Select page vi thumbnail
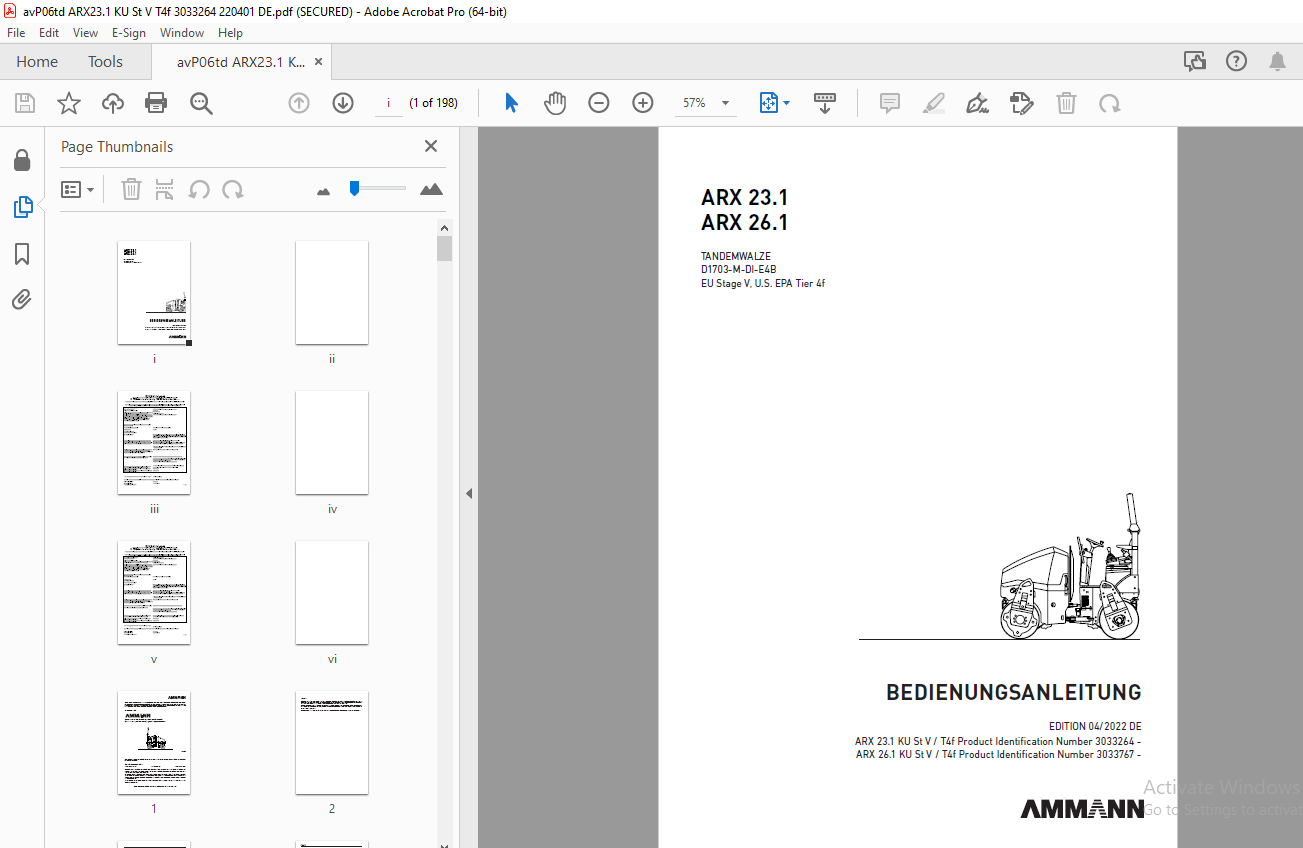 332,593
